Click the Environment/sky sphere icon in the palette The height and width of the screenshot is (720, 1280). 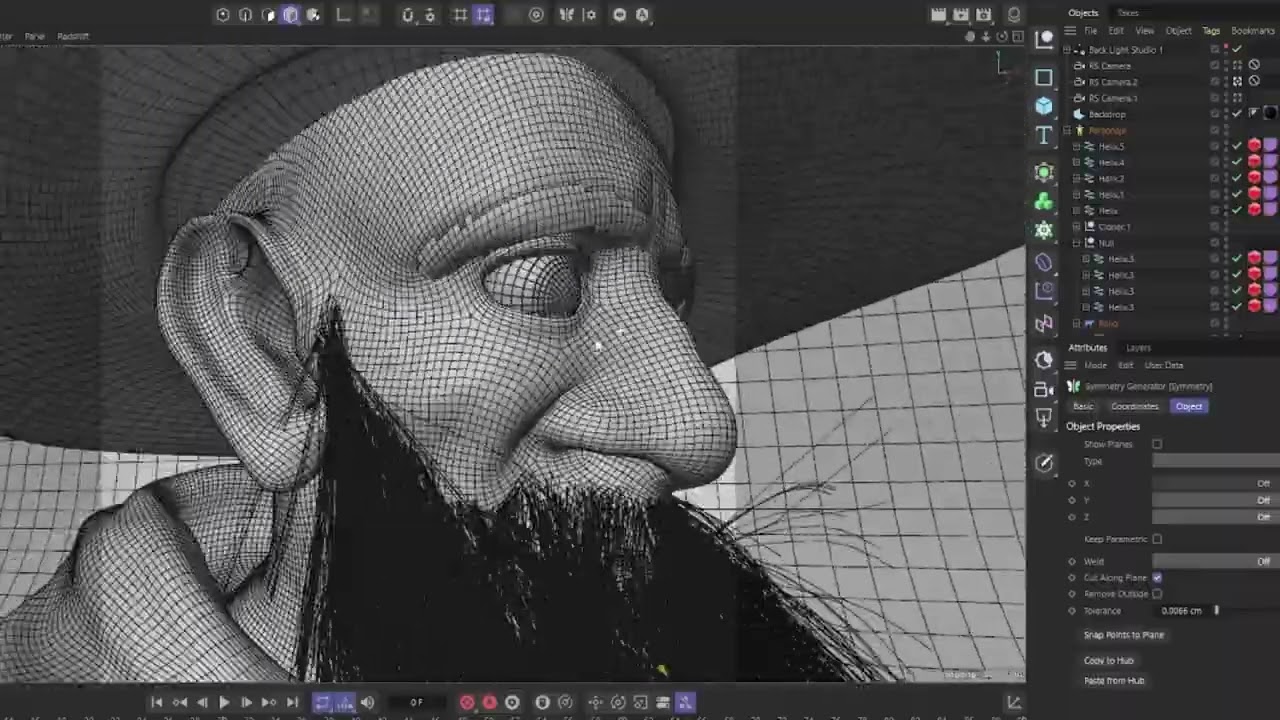point(1044,360)
